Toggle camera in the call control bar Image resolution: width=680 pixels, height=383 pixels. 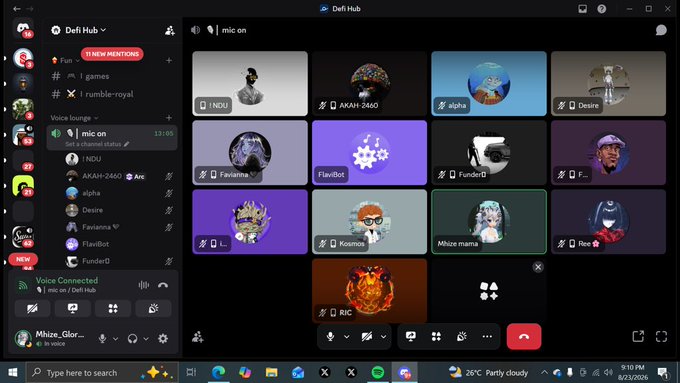367,336
